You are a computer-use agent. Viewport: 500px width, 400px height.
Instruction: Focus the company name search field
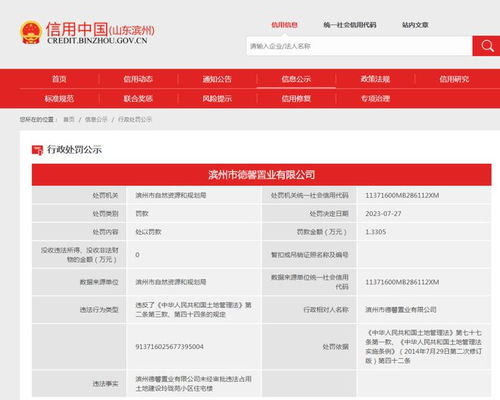359,46
